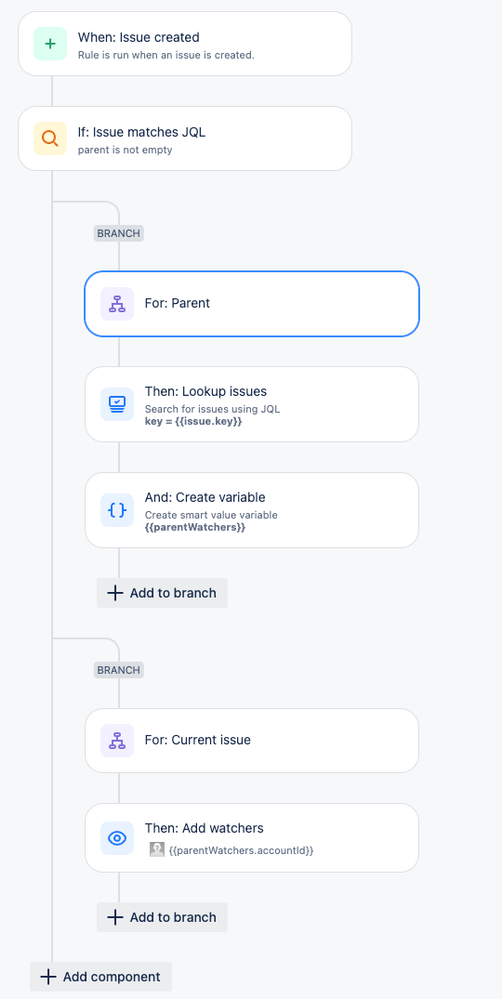The height and width of the screenshot is (999, 502).
Task: Open the For: Parent branch component
Action: click(252, 304)
